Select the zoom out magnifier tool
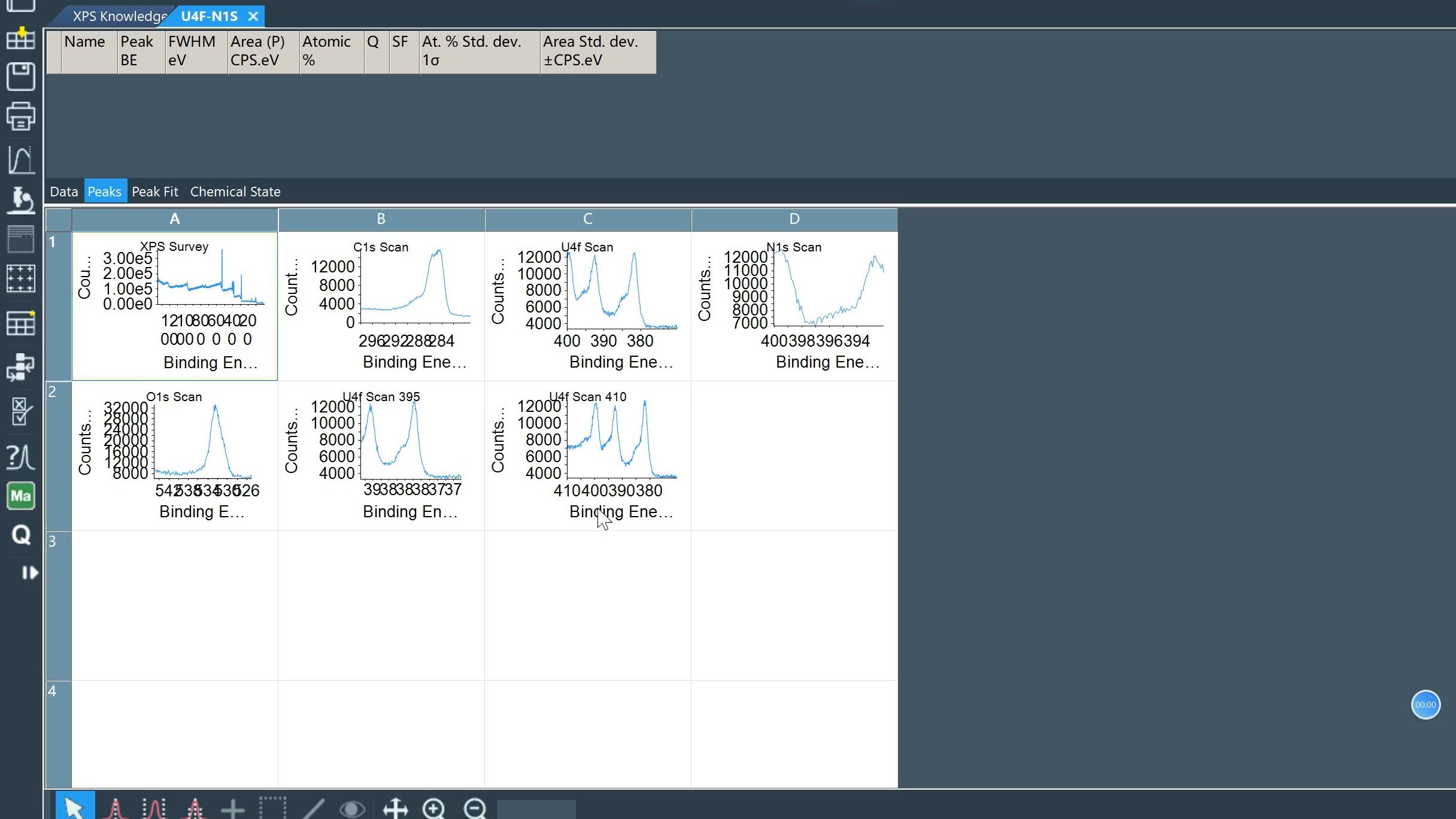 pos(475,808)
